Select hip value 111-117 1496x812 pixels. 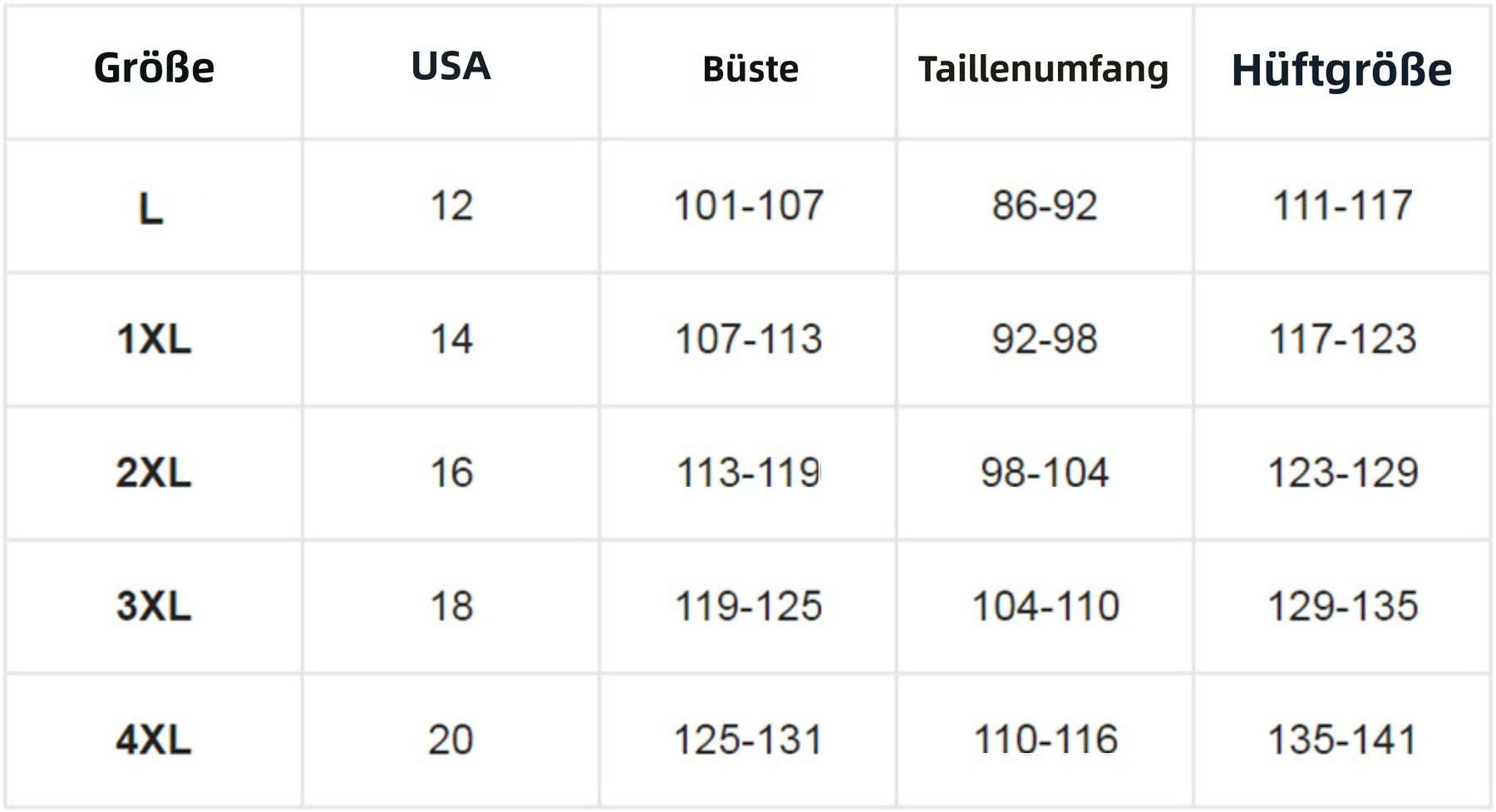pos(1342,205)
